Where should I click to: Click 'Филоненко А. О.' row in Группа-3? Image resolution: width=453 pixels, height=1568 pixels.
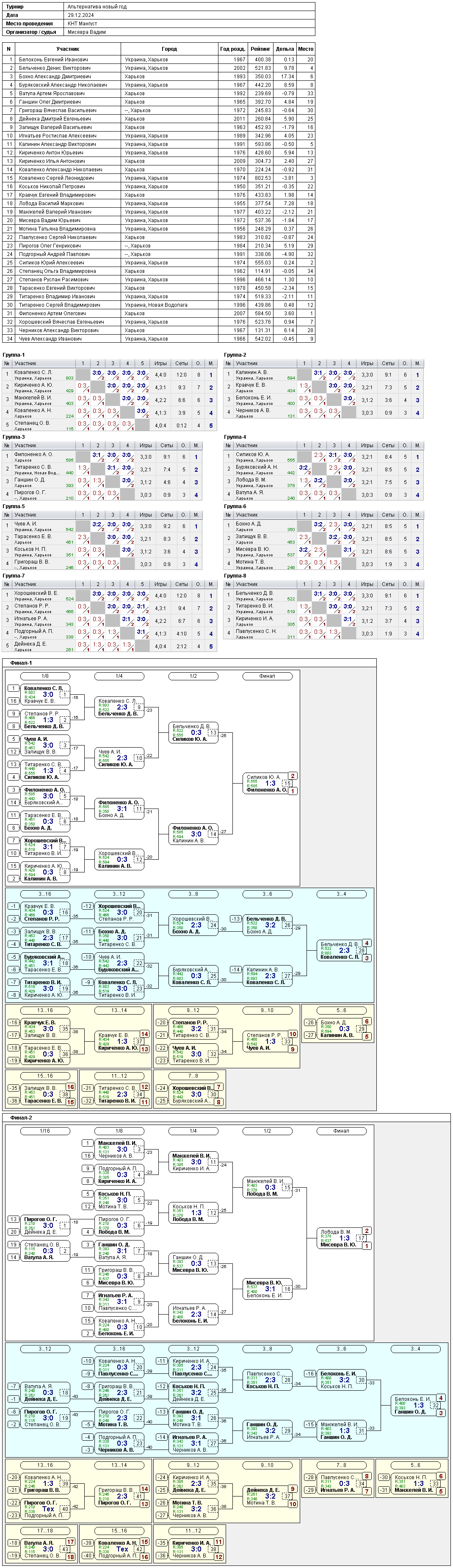[x=102, y=457]
